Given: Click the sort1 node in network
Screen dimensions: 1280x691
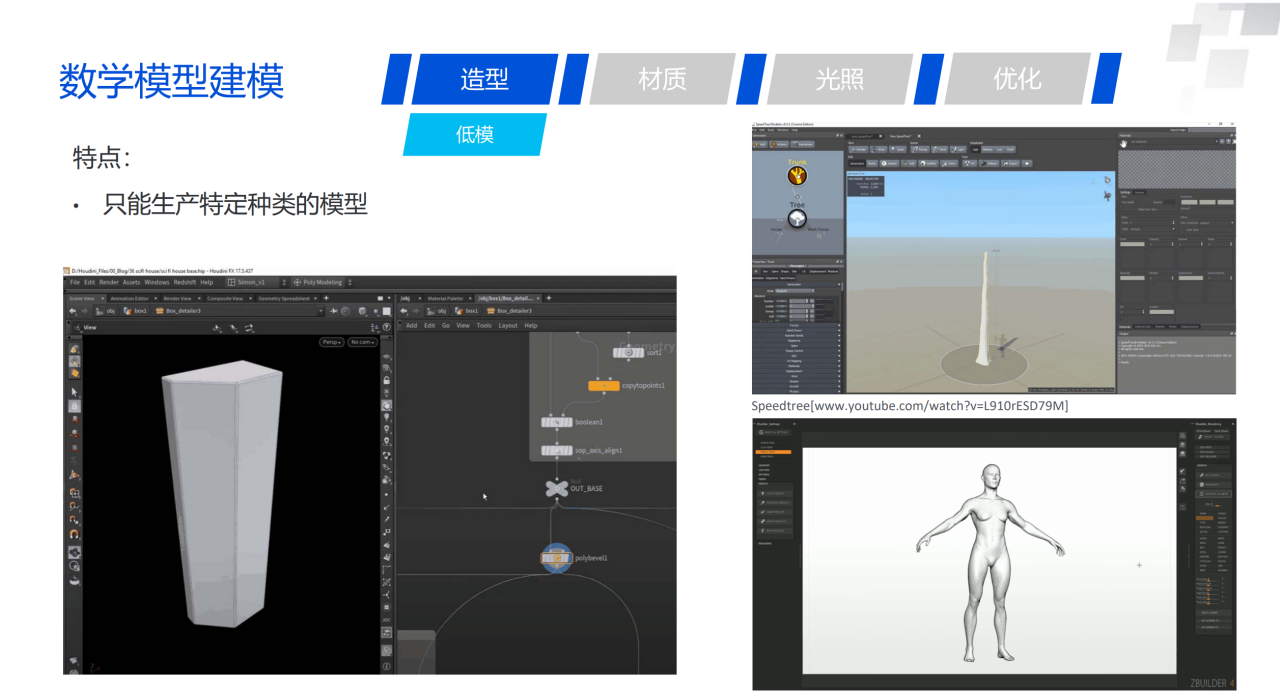Looking at the screenshot, I should (629, 352).
